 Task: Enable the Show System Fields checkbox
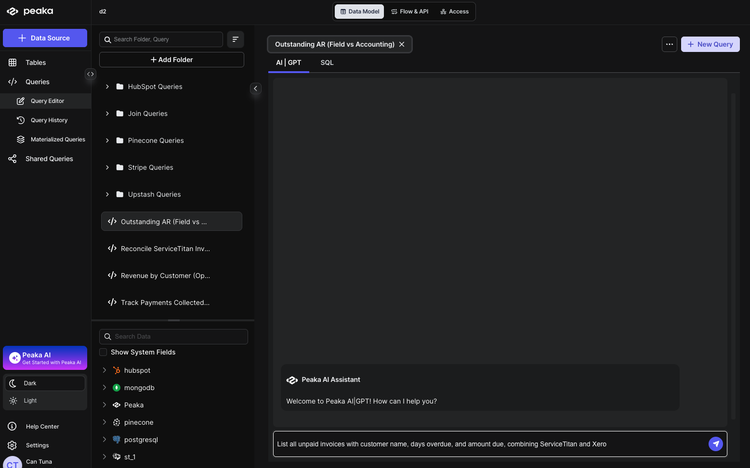[x=103, y=352]
